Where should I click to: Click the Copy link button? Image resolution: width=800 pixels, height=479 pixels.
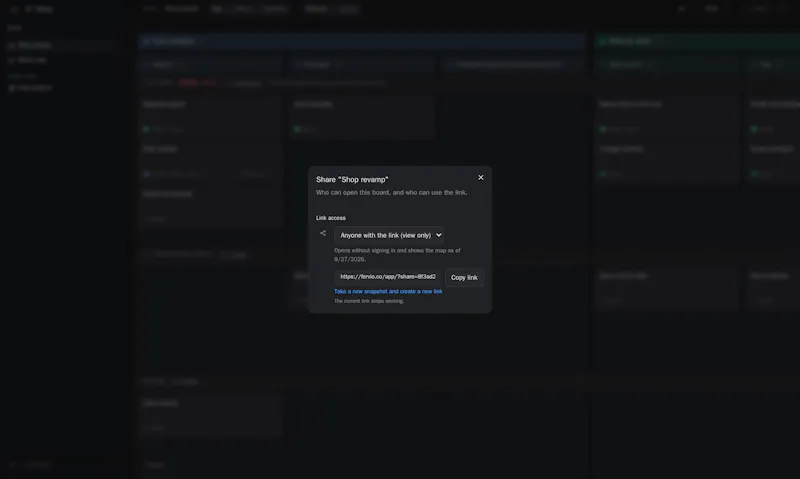pos(464,278)
